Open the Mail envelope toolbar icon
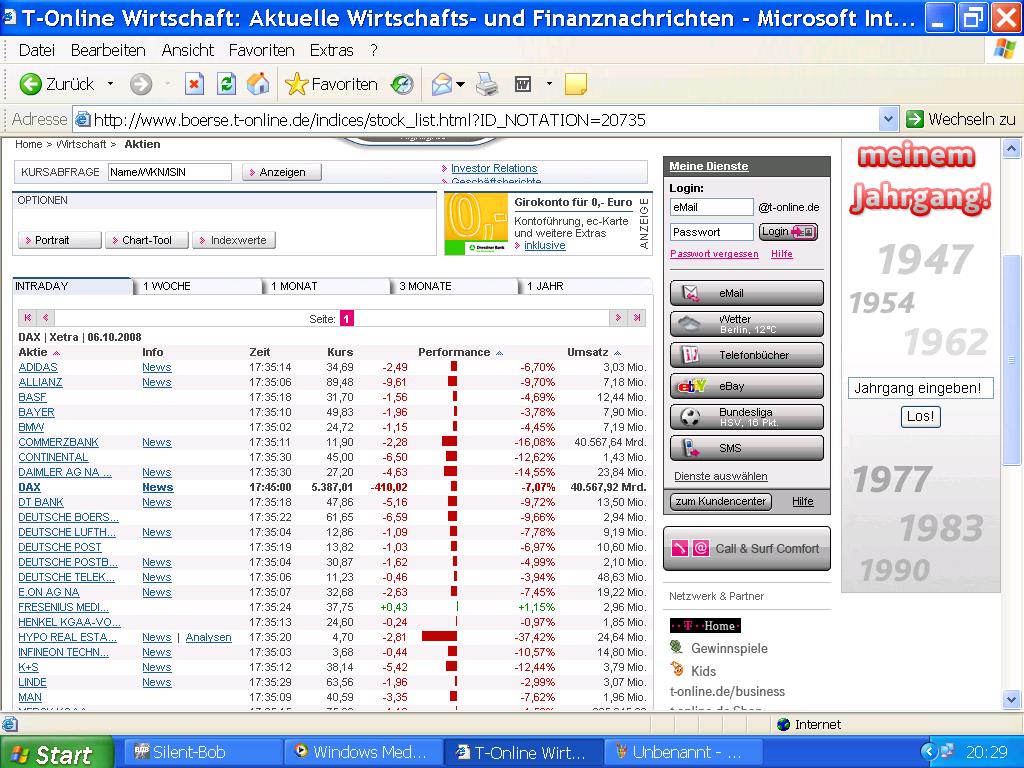The width and height of the screenshot is (1024, 768). click(441, 84)
